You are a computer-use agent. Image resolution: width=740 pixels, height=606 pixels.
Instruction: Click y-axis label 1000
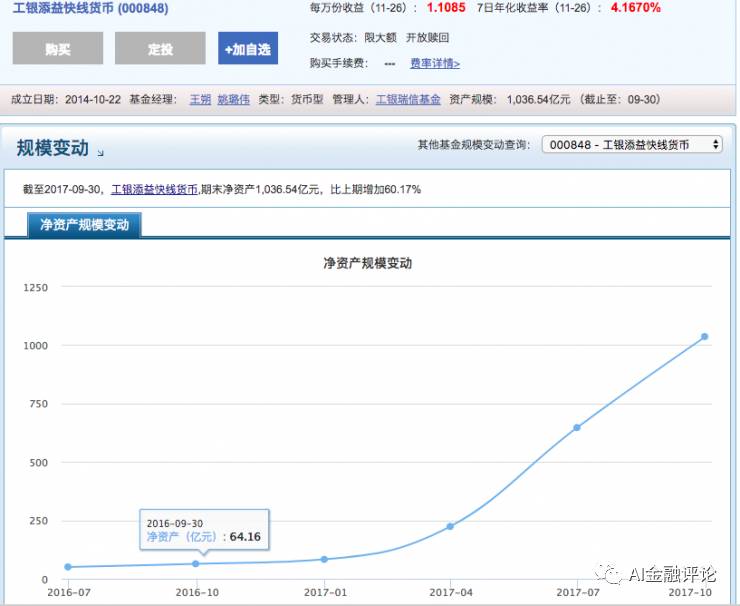tap(36, 345)
